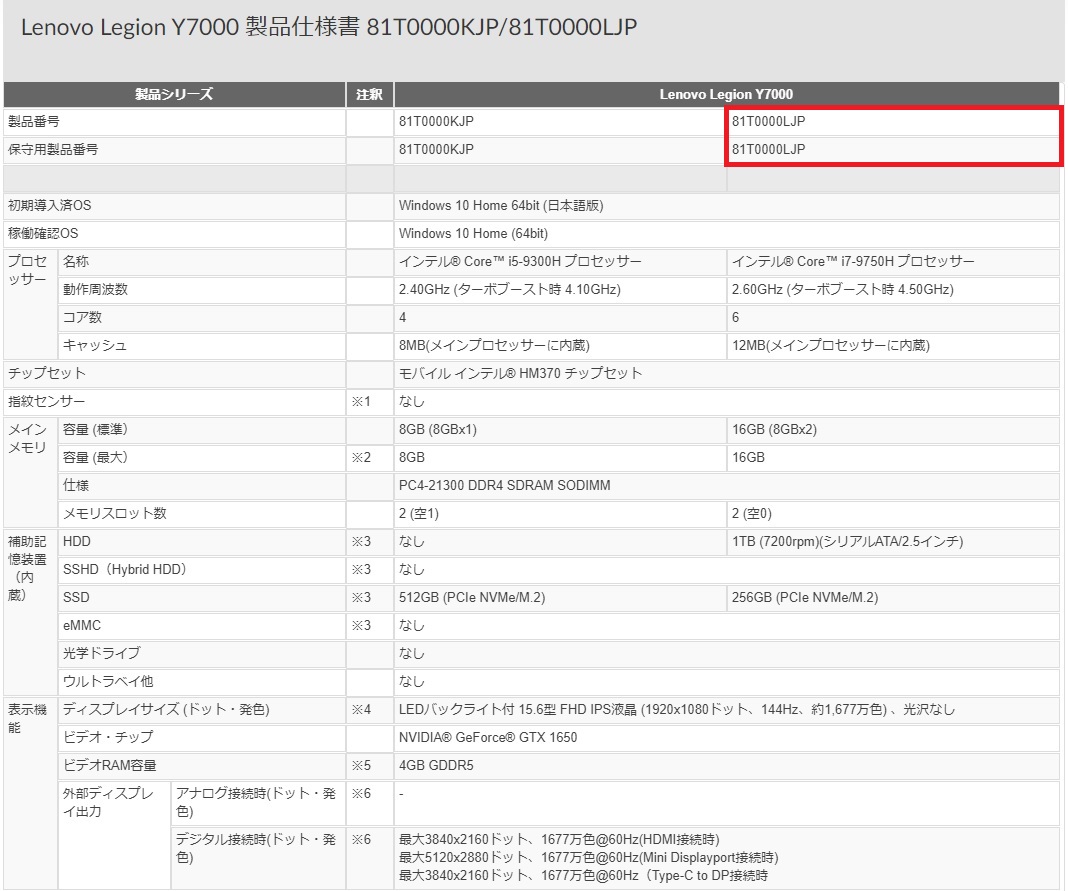This screenshot has width=1068, height=891.
Task: Select the 最大3840x2160 HDMI接続時 line
Action: coord(559,839)
